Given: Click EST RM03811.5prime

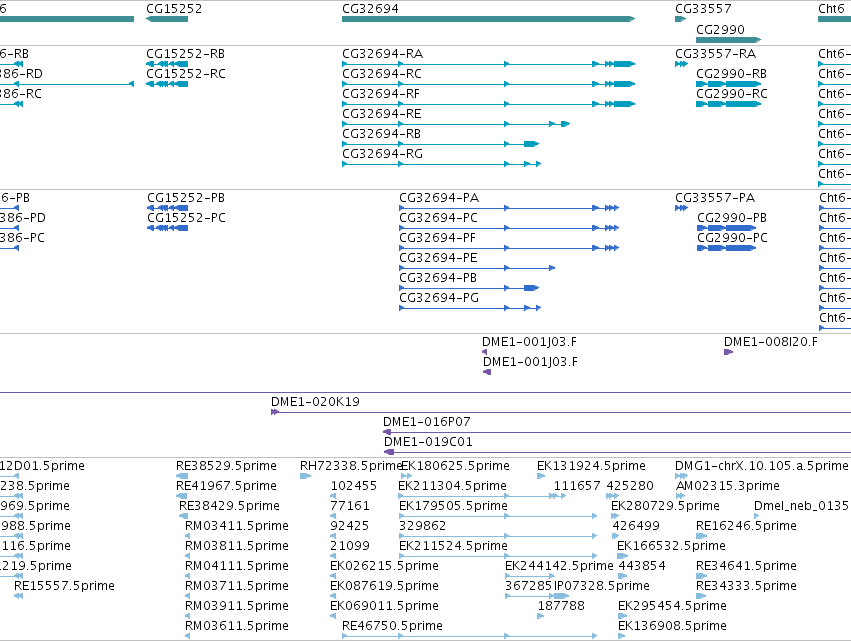Looking at the screenshot, I should (237, 547).
